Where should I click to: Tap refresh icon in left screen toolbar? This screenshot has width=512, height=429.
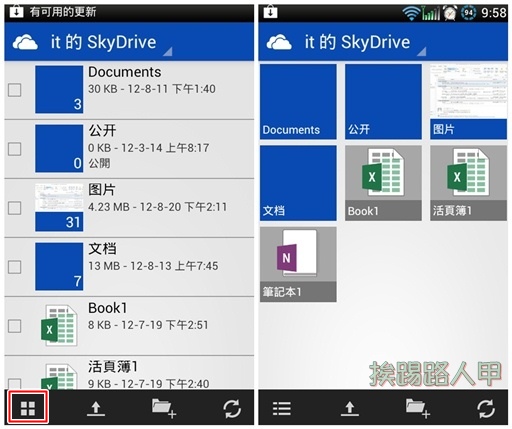click(232, 409)
